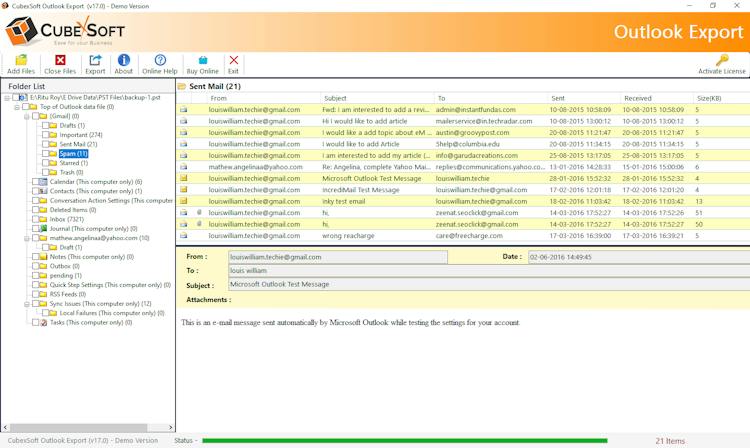Tick the checkbox next to Sent Mail folder
Image resolution: width=750 pixels, height=448 pixels.
[x=45, y=144]
